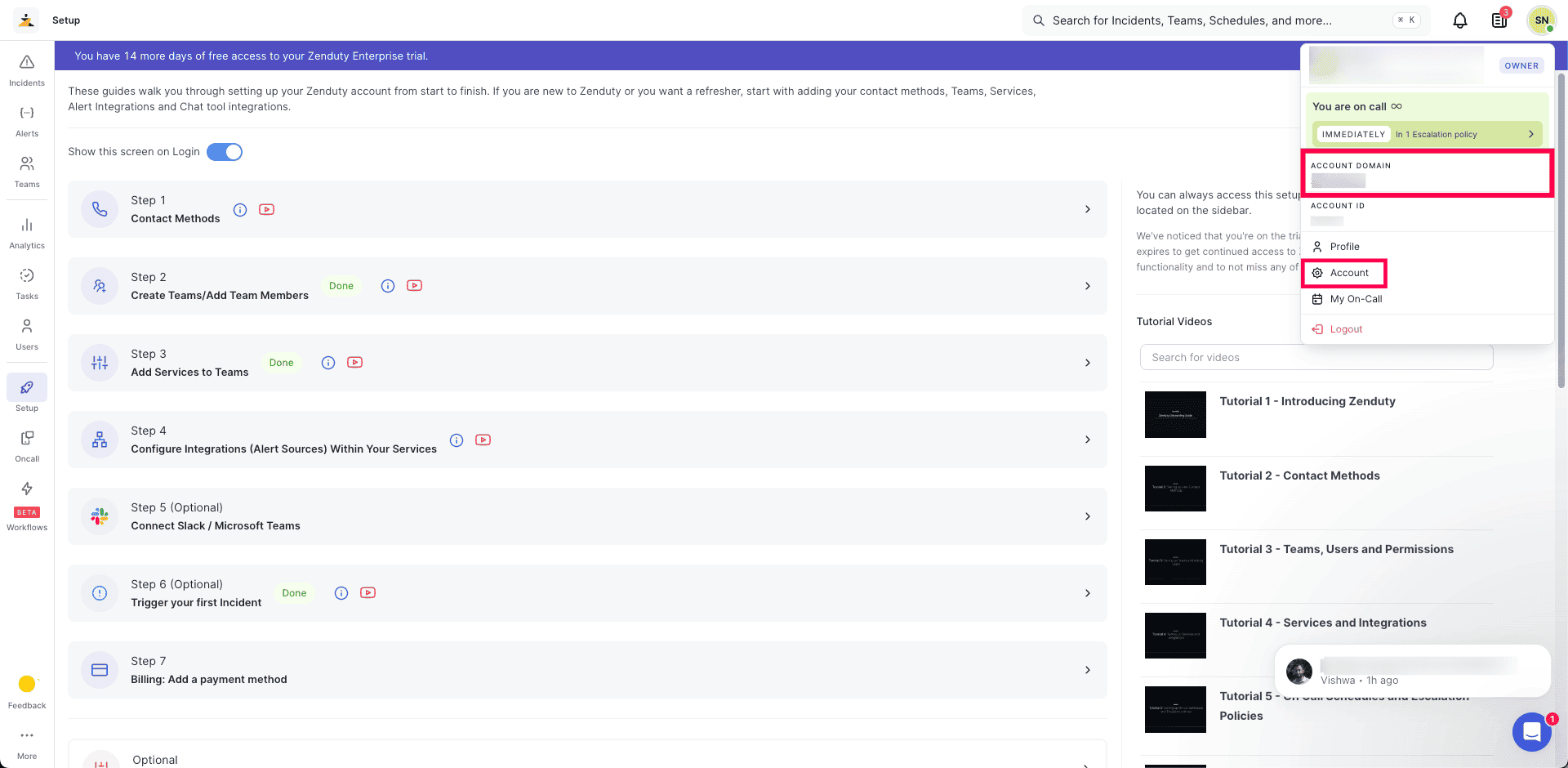This screenshot has height=768, width=1568.
Task: Click Tutorial 3 Teams, Users and Permissions title
Action: (x=1336, y=549)
